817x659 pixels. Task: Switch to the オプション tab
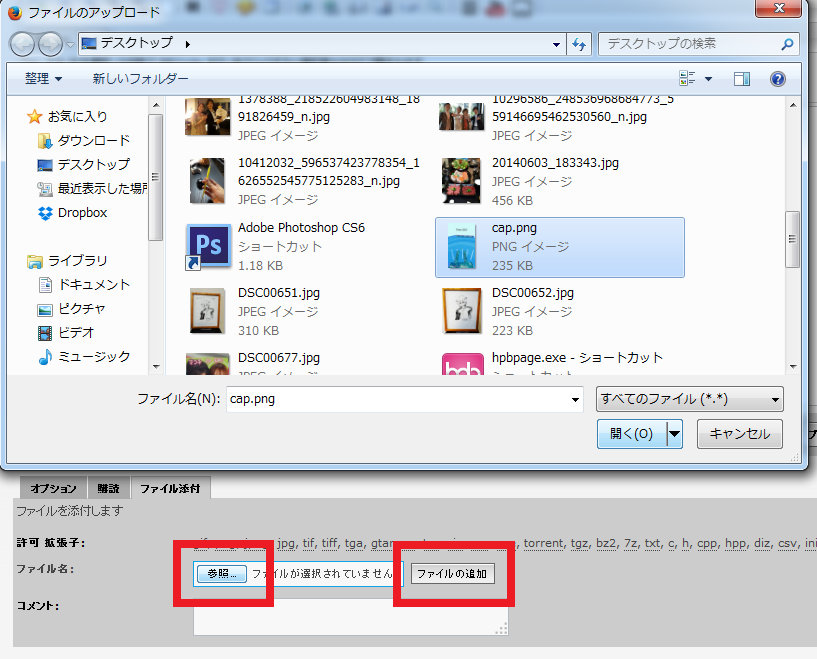click(53, 489)
